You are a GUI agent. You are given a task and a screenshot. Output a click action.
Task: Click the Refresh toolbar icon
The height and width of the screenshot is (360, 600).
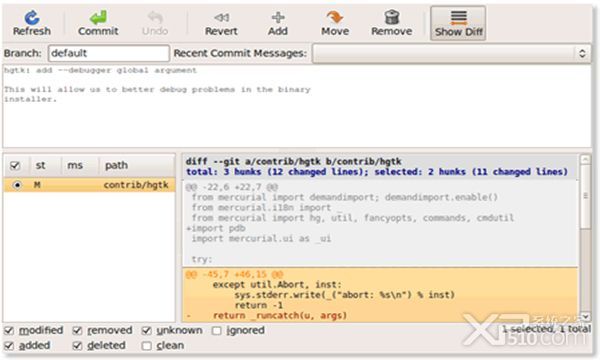point(32,23)
